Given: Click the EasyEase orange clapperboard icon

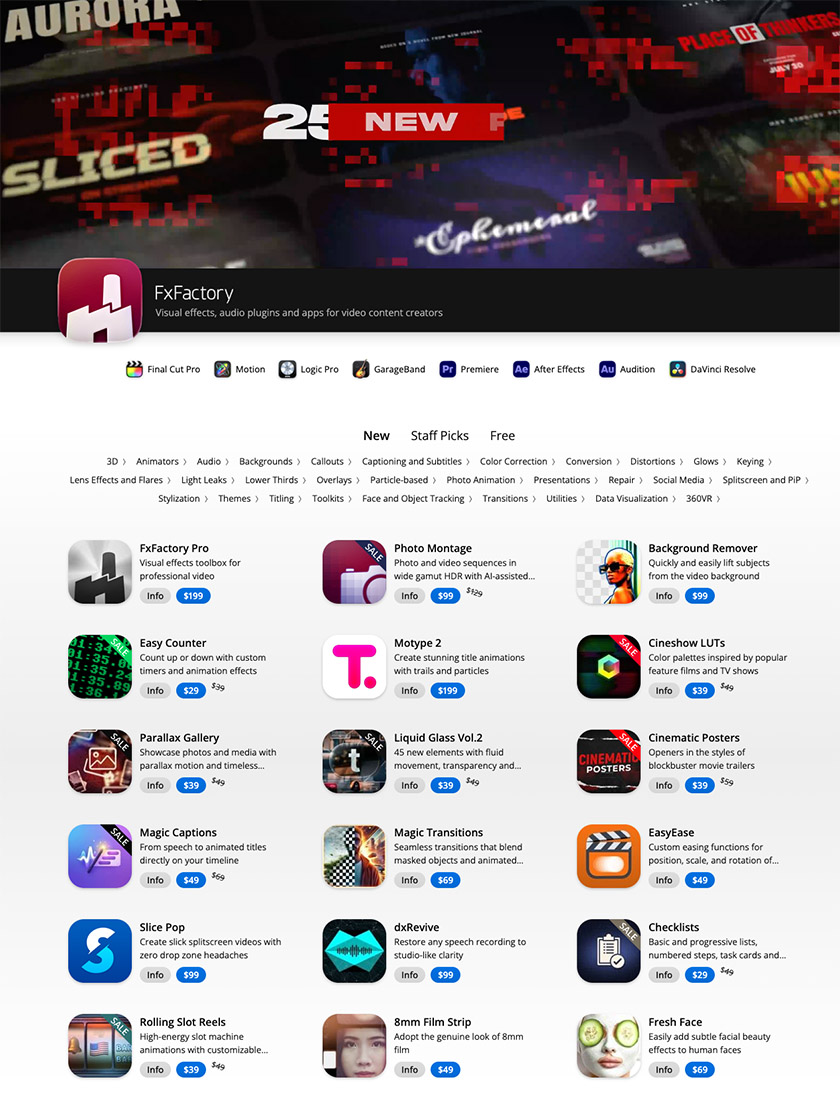Looking at the screenshot, I should click(x=609, y=856).
